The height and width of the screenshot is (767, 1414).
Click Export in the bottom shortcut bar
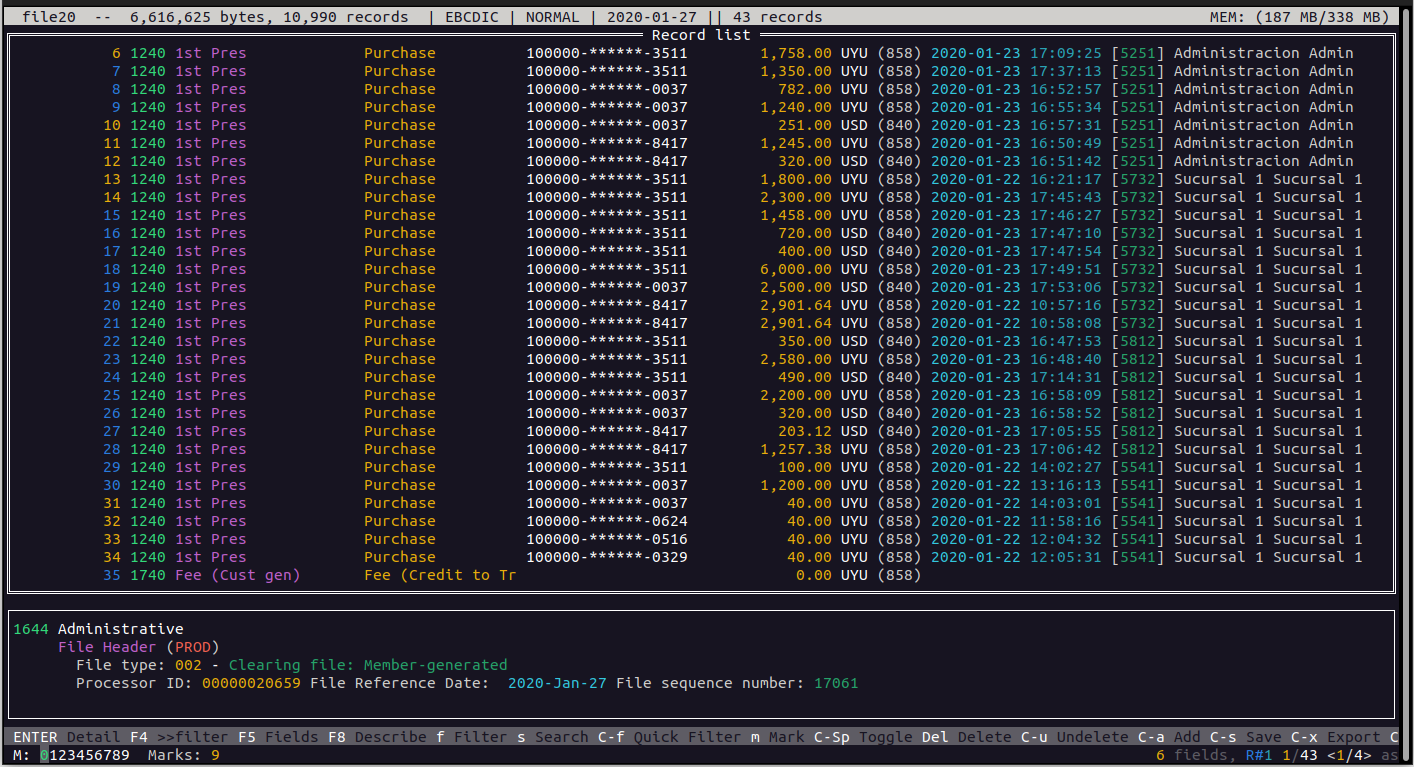click(x=1335, y=737)
